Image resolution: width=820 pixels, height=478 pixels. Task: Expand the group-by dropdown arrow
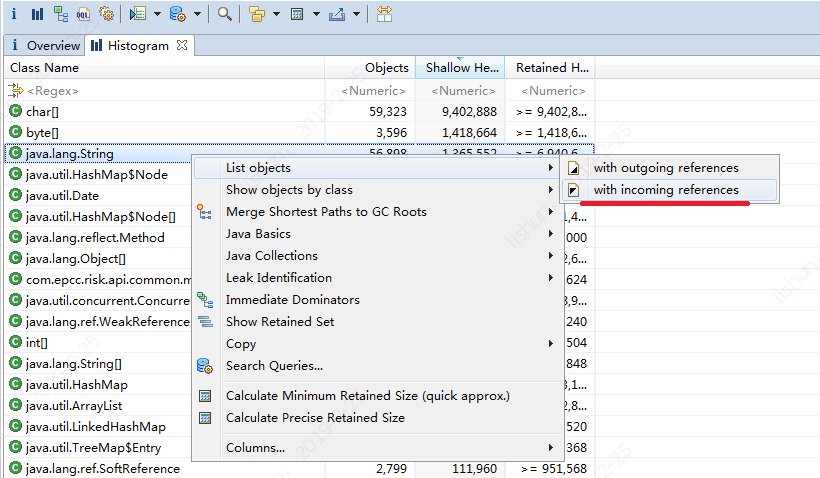point(276,14)
